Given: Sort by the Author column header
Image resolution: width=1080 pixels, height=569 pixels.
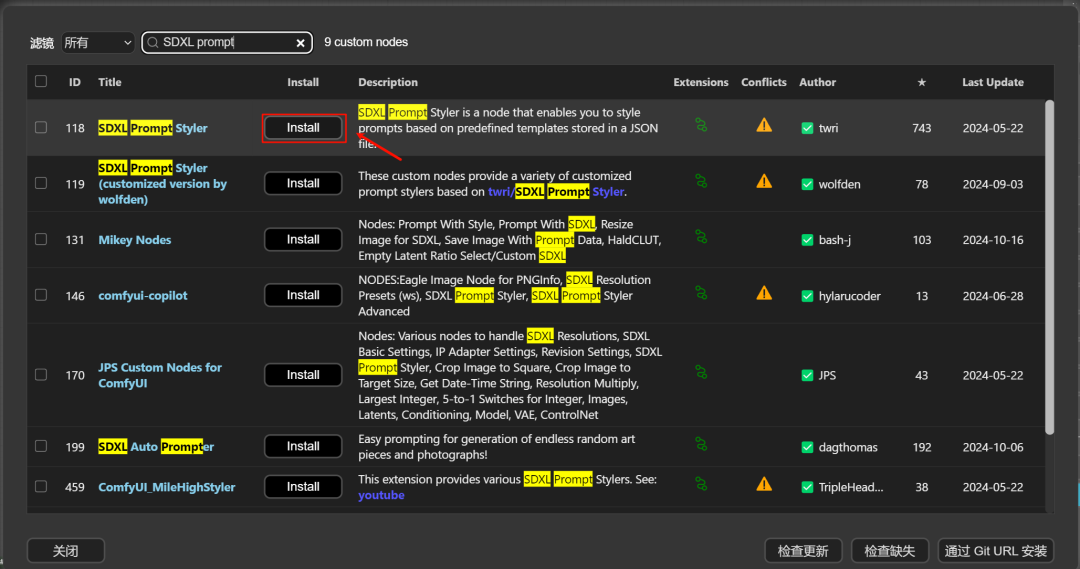Looking at the screenshot, I should [818, 82].
